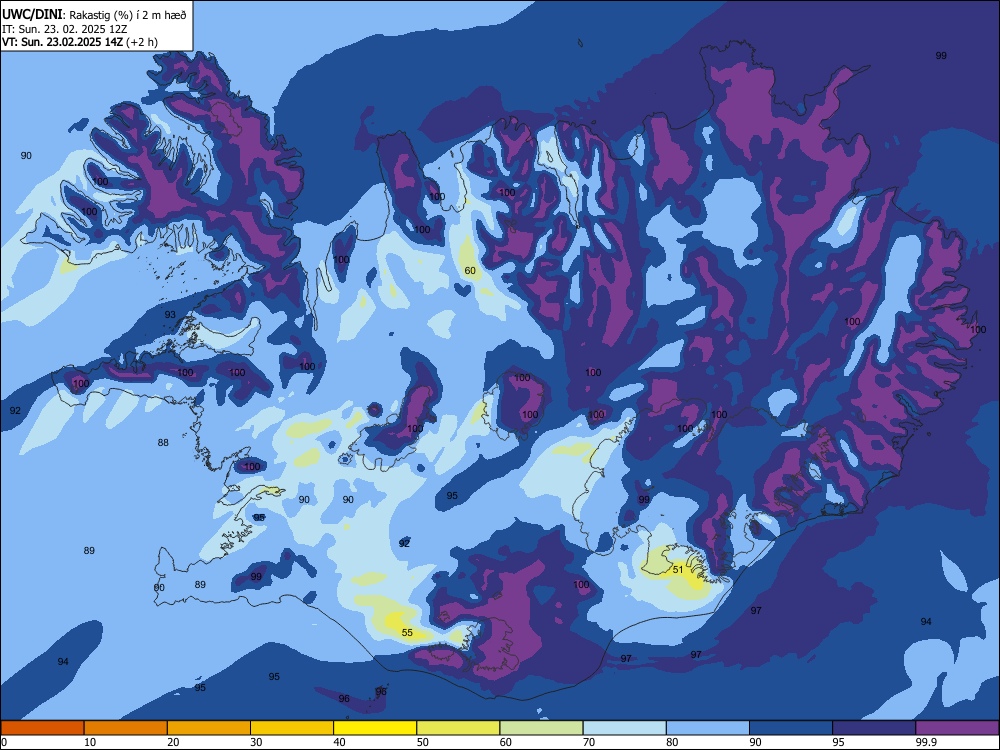Screen dimensions: 1000x750
Task: Click the UWC/DINI title text
Action: click(33, 14)
